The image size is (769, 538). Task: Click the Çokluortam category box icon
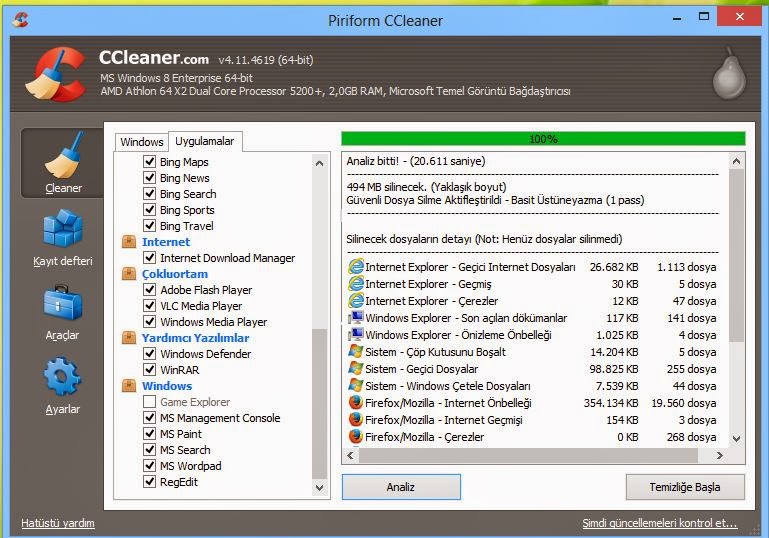128,274
